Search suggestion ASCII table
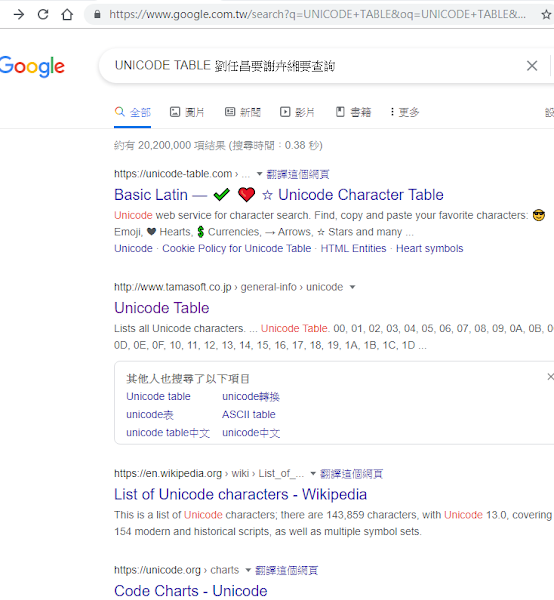554x600 pixels. pos(249,414)
